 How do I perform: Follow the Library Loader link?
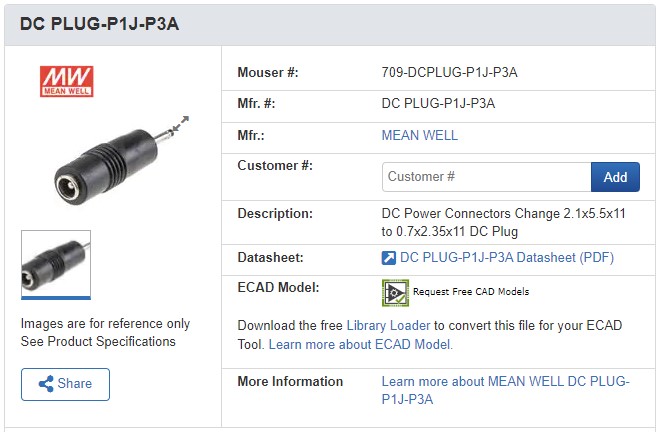click(388, 326)
